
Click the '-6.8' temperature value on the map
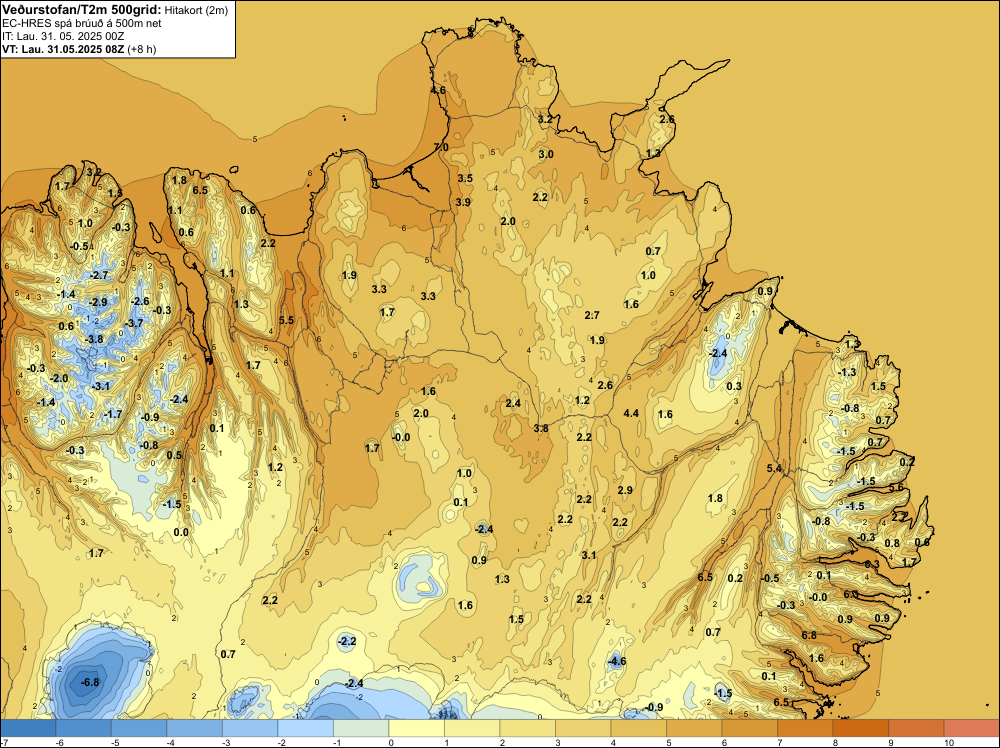click(90, 682)
